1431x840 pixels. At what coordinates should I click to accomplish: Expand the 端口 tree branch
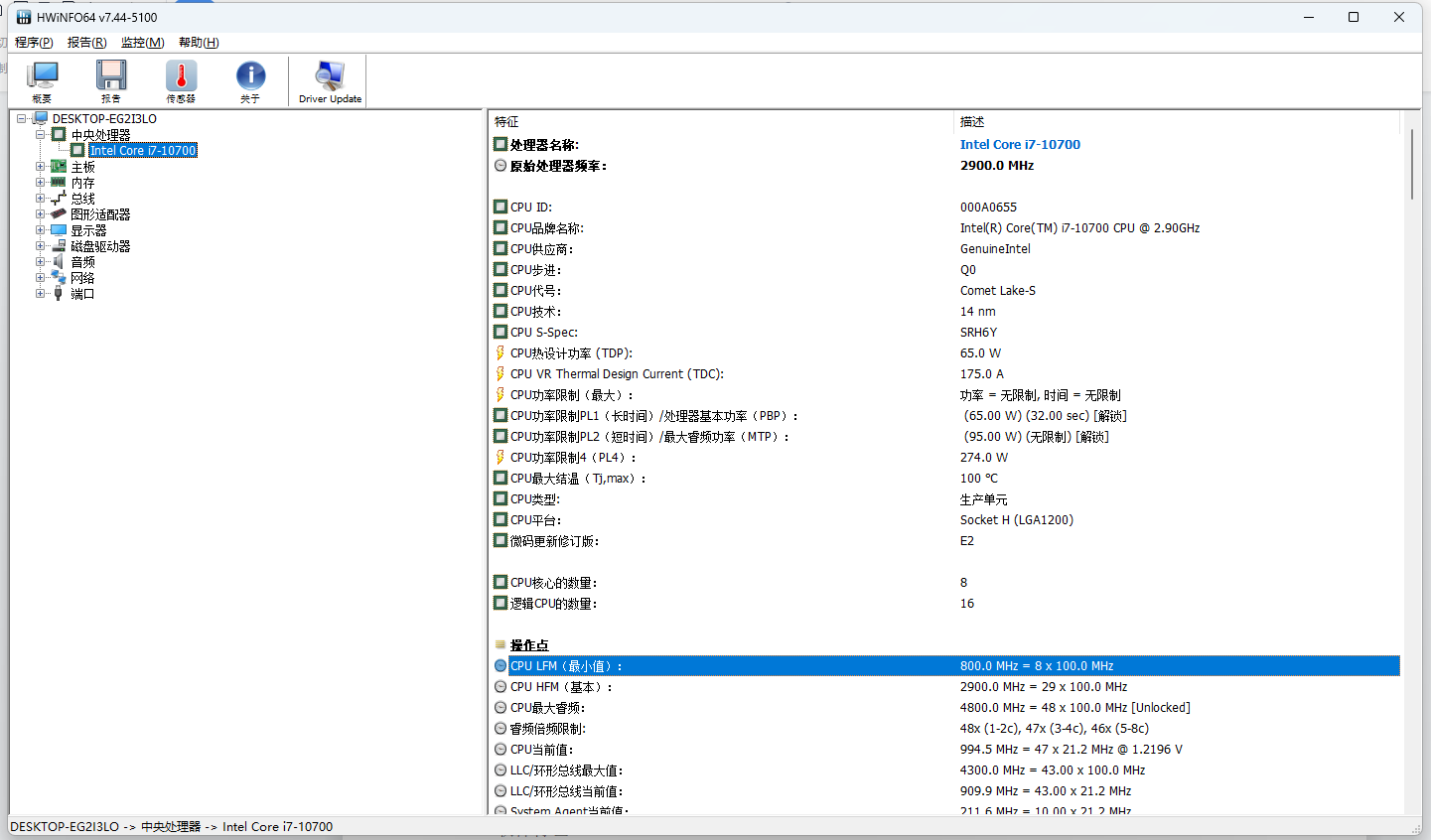pos(40,294)
